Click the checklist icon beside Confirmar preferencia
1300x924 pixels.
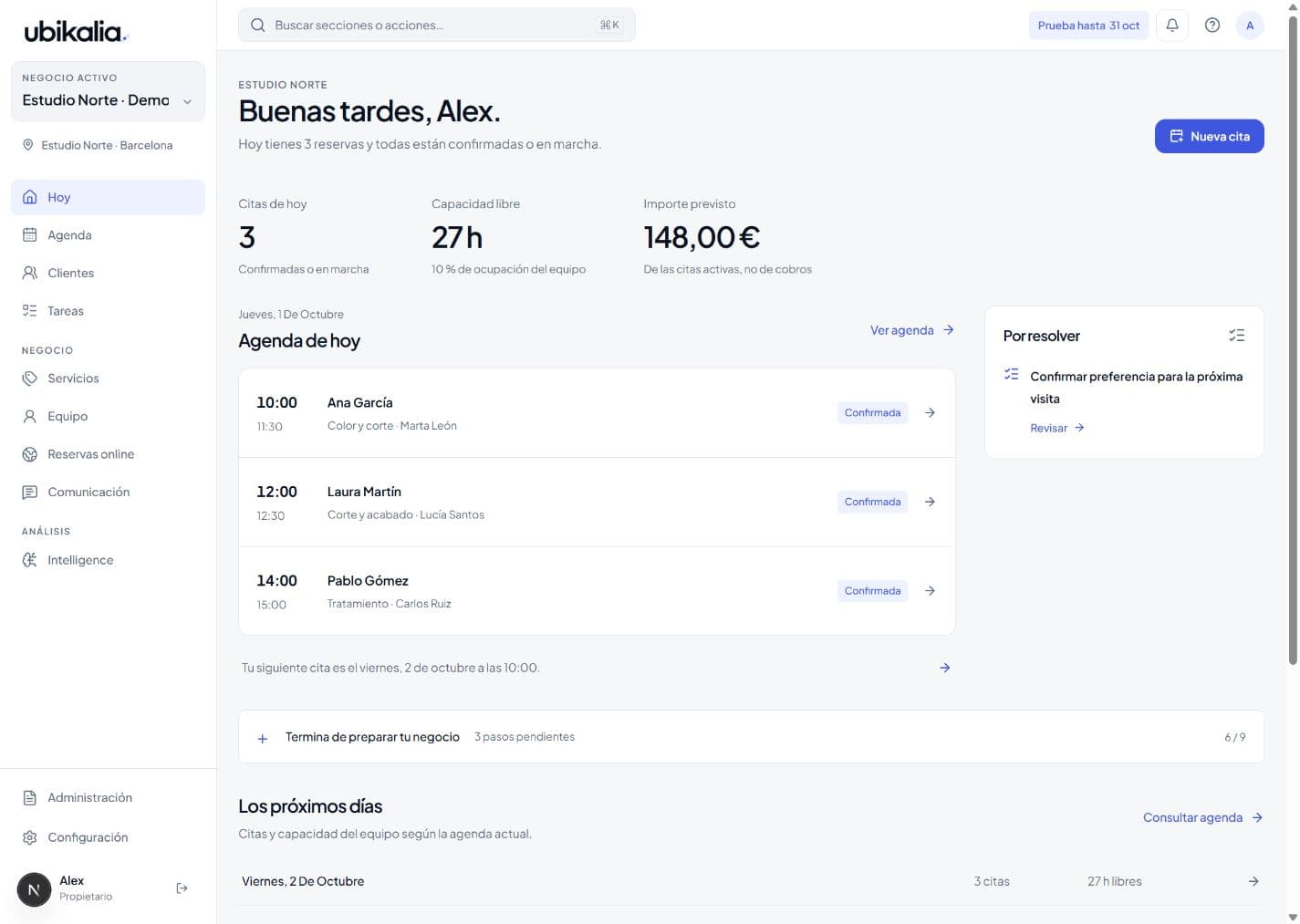(1011, 374)
